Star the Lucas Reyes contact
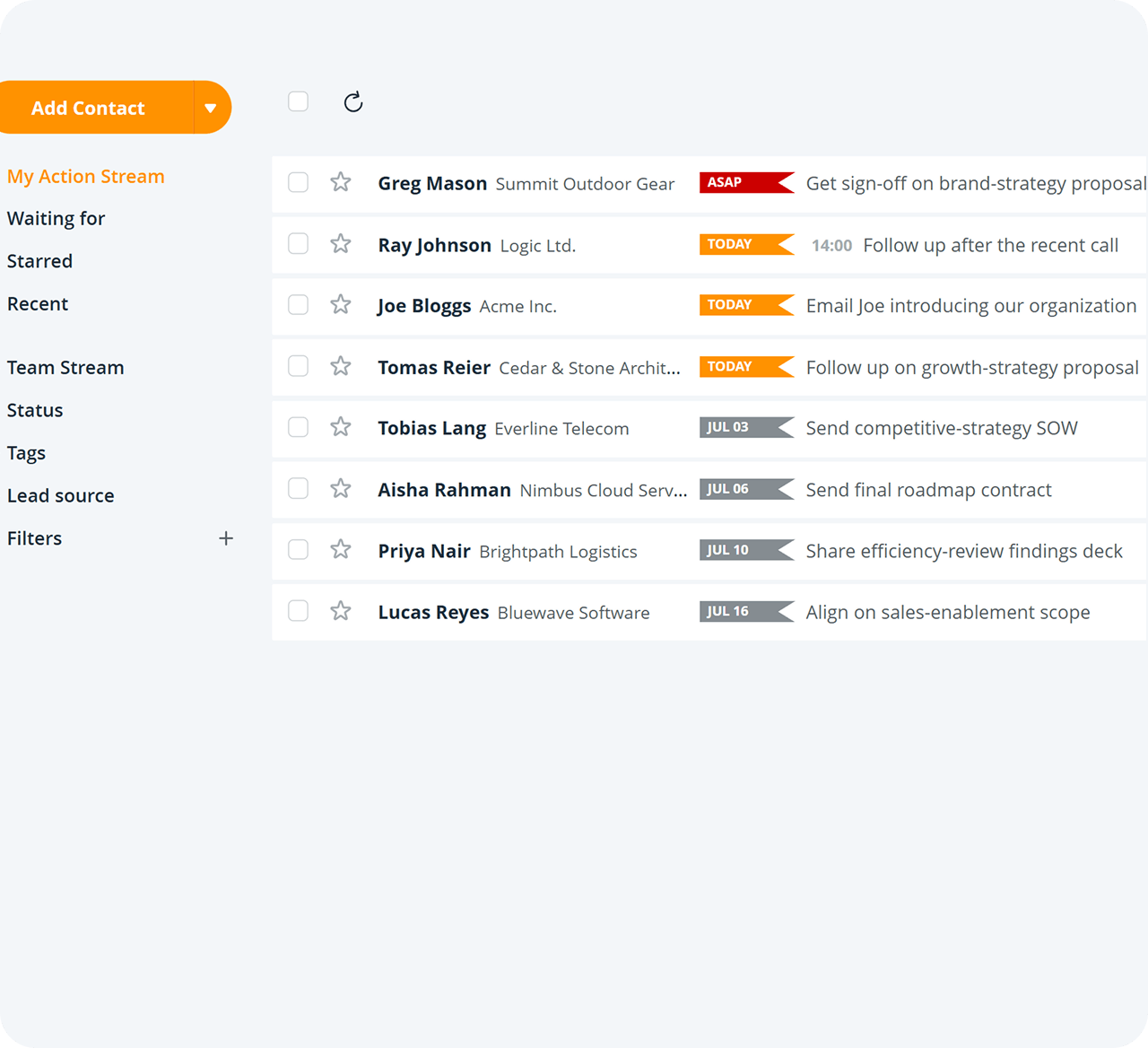 click(x=341, y=611)
